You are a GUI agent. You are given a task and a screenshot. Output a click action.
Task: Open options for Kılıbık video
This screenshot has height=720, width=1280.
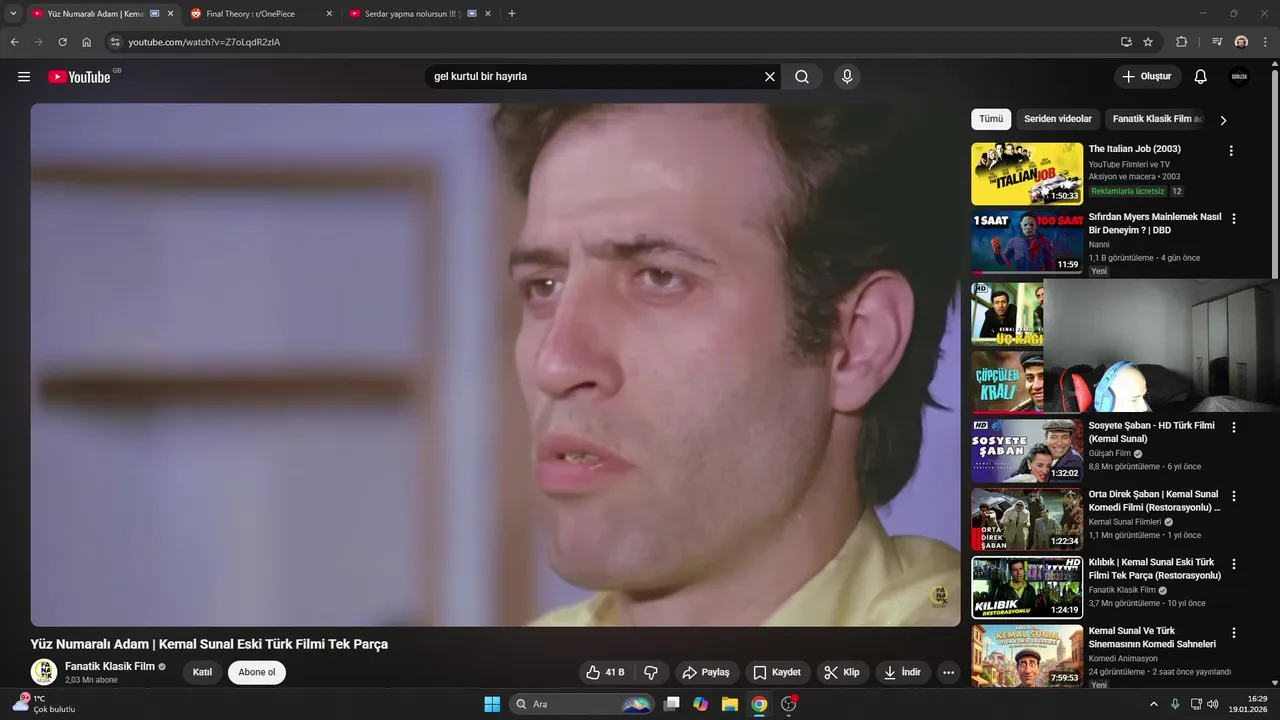click(x=1234, y=564)
